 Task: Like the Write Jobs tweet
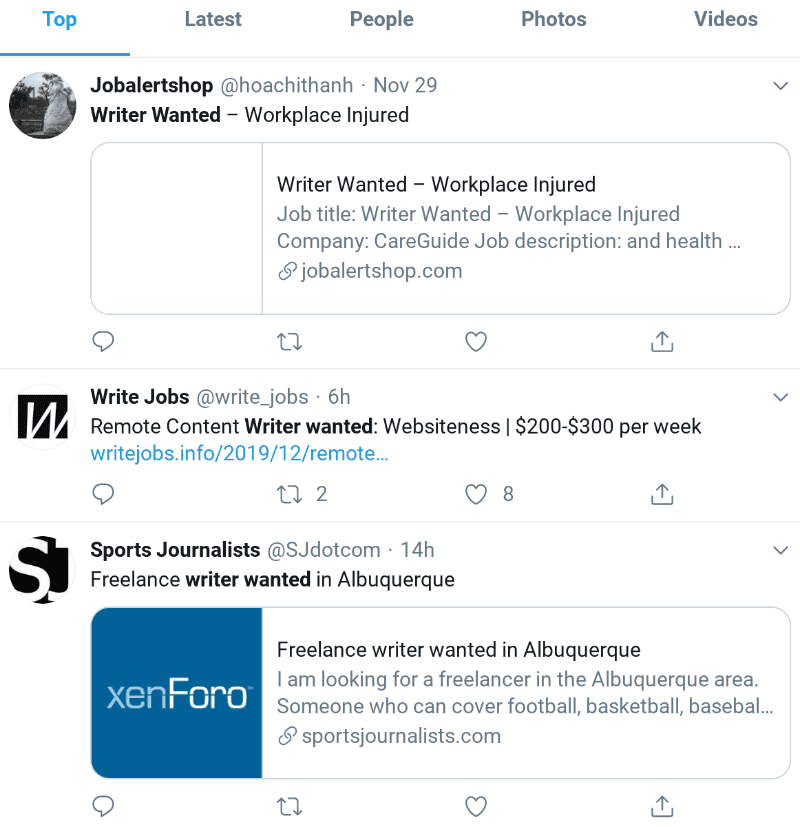pyautogui.click(x=475, y=494)
